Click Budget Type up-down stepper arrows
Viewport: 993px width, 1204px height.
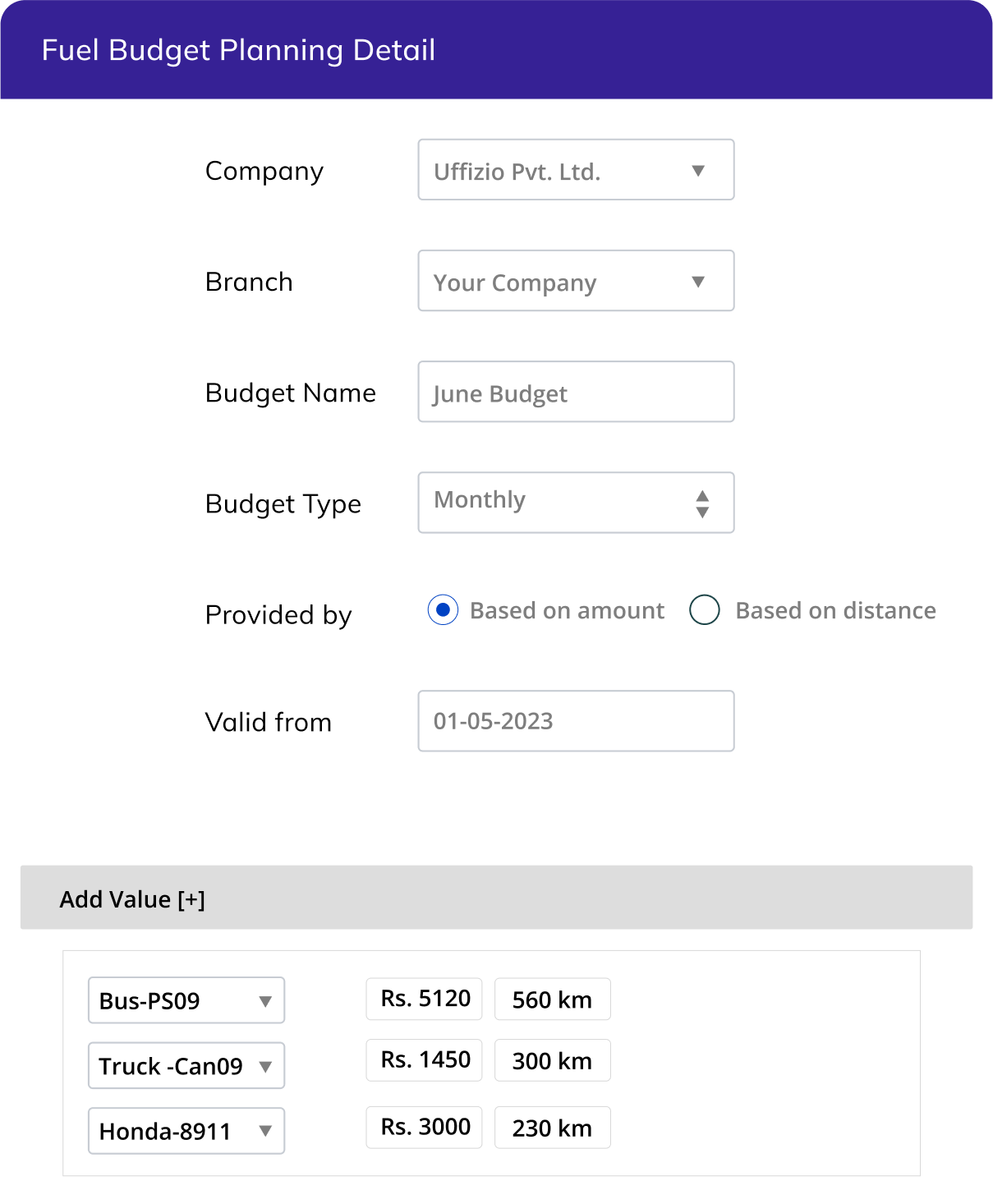coord(702,503)
